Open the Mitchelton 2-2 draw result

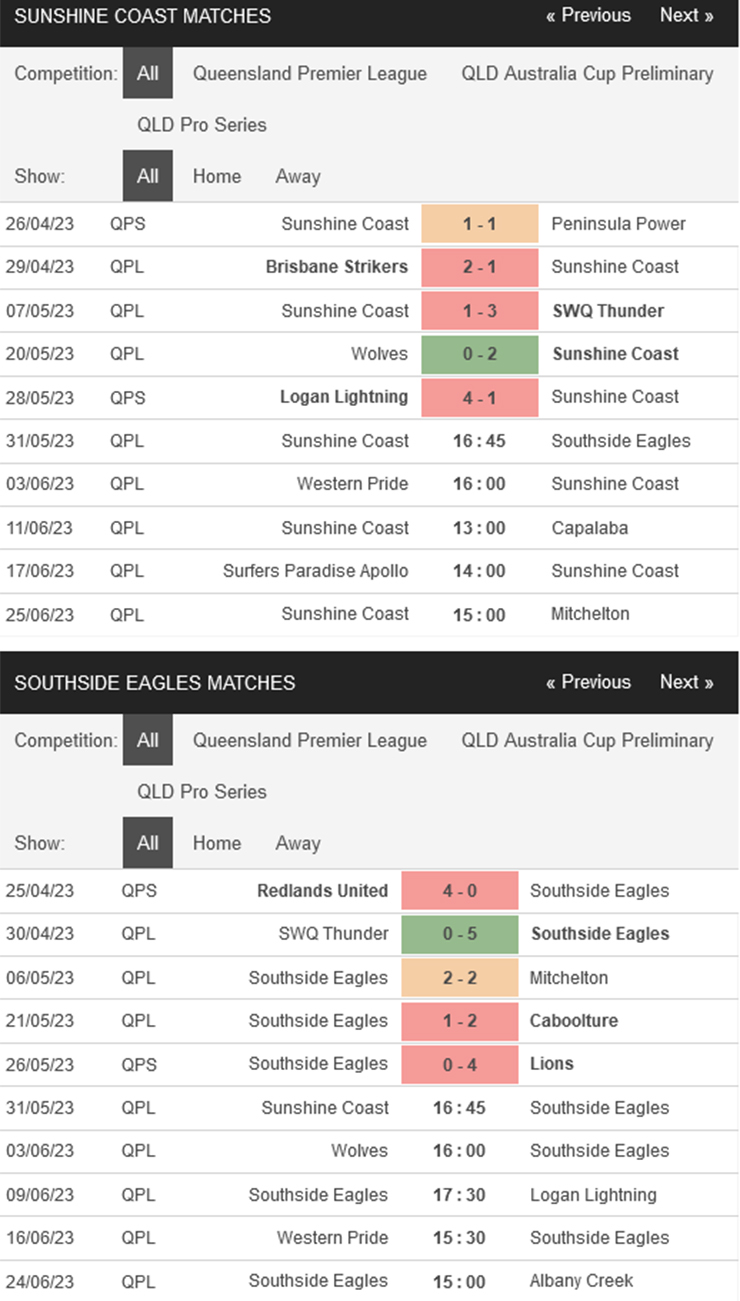coord(459,977)
